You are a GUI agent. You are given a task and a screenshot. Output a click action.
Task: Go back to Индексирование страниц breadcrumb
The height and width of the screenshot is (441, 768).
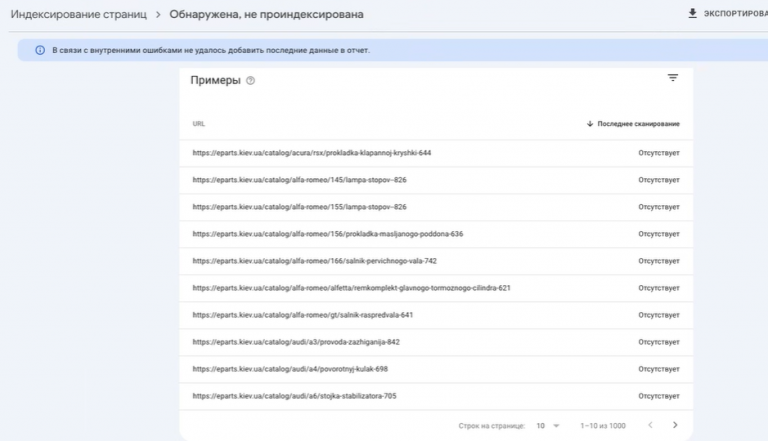click(78, 14)
